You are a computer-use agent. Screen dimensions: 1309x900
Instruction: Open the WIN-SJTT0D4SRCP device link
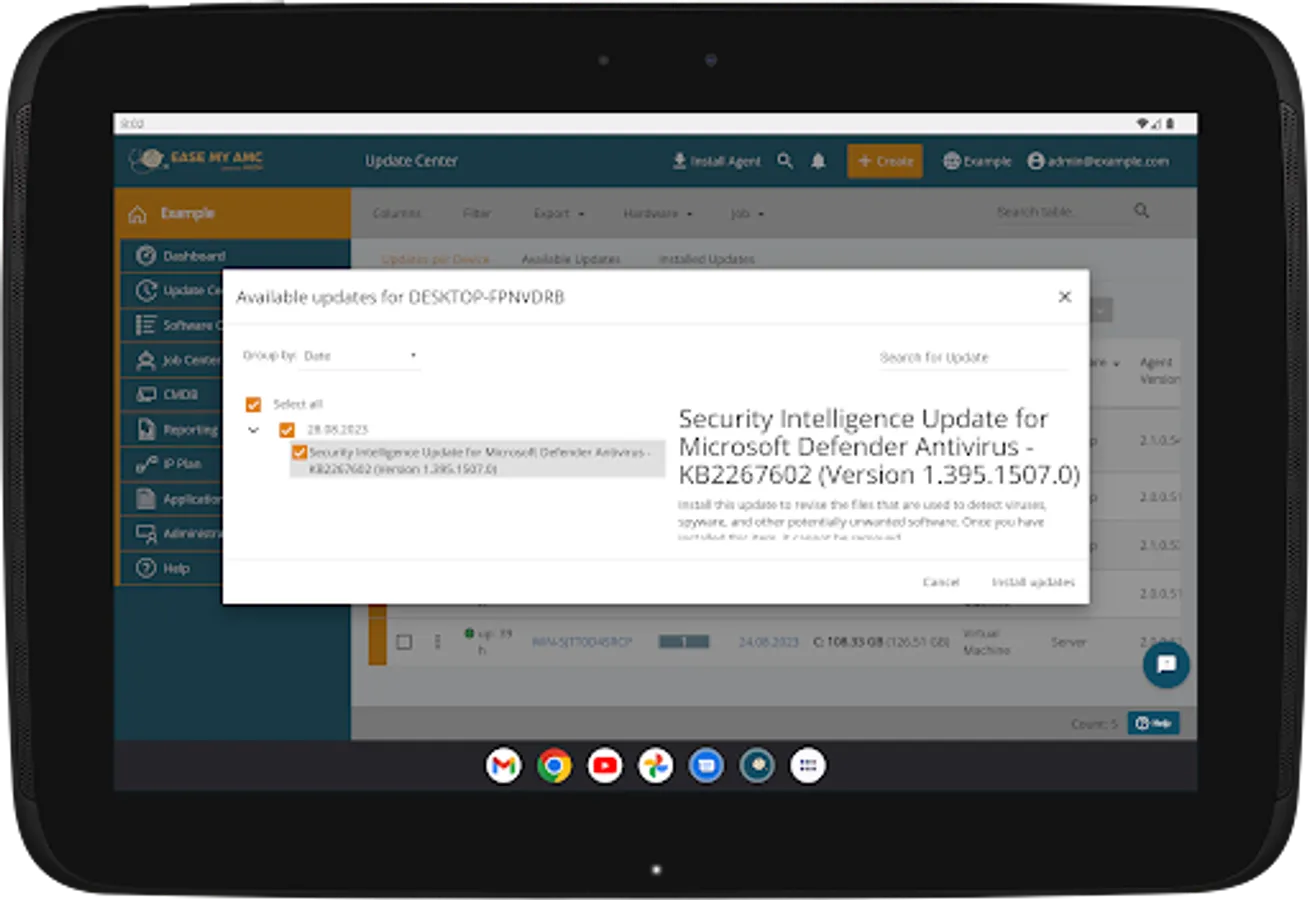click(x=581, y=642)
